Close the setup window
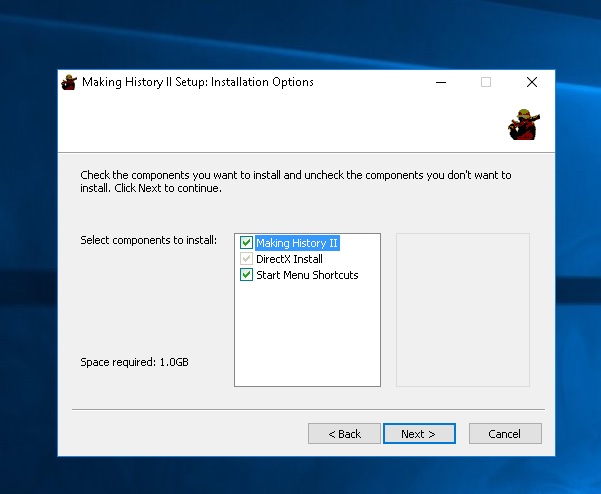Image resolution: width=601 pixels, height=494 pixels. point(532,82)
